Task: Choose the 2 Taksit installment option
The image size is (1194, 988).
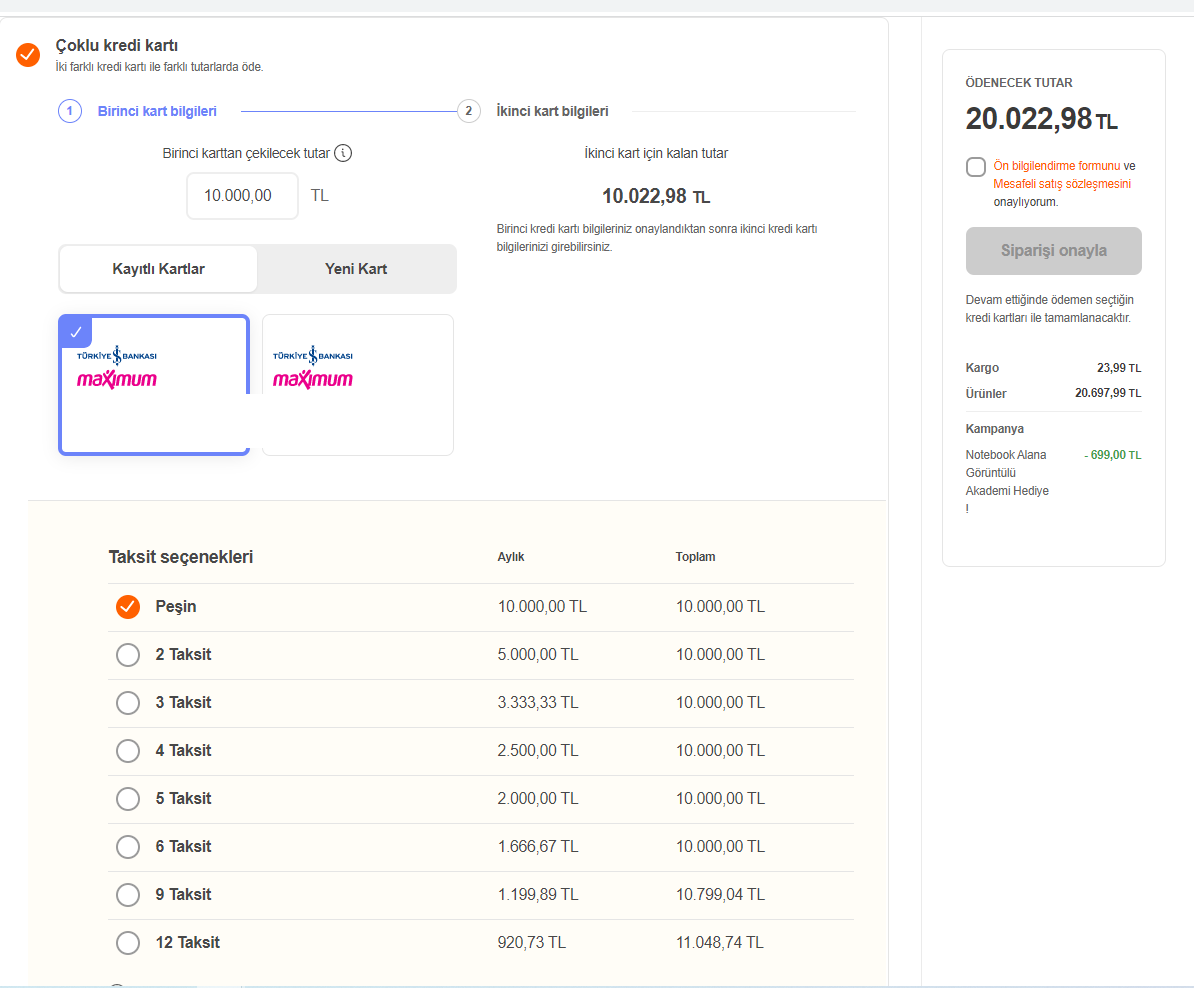Action: point(128,655)
